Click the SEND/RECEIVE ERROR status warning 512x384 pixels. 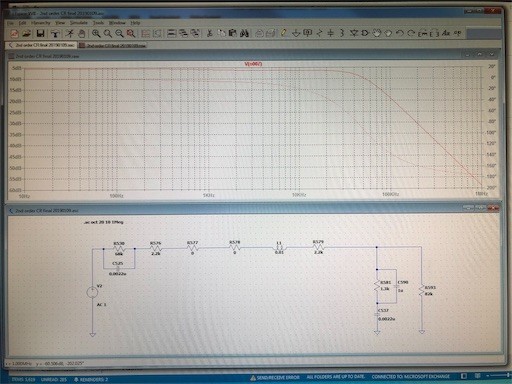tap(275, 377)
